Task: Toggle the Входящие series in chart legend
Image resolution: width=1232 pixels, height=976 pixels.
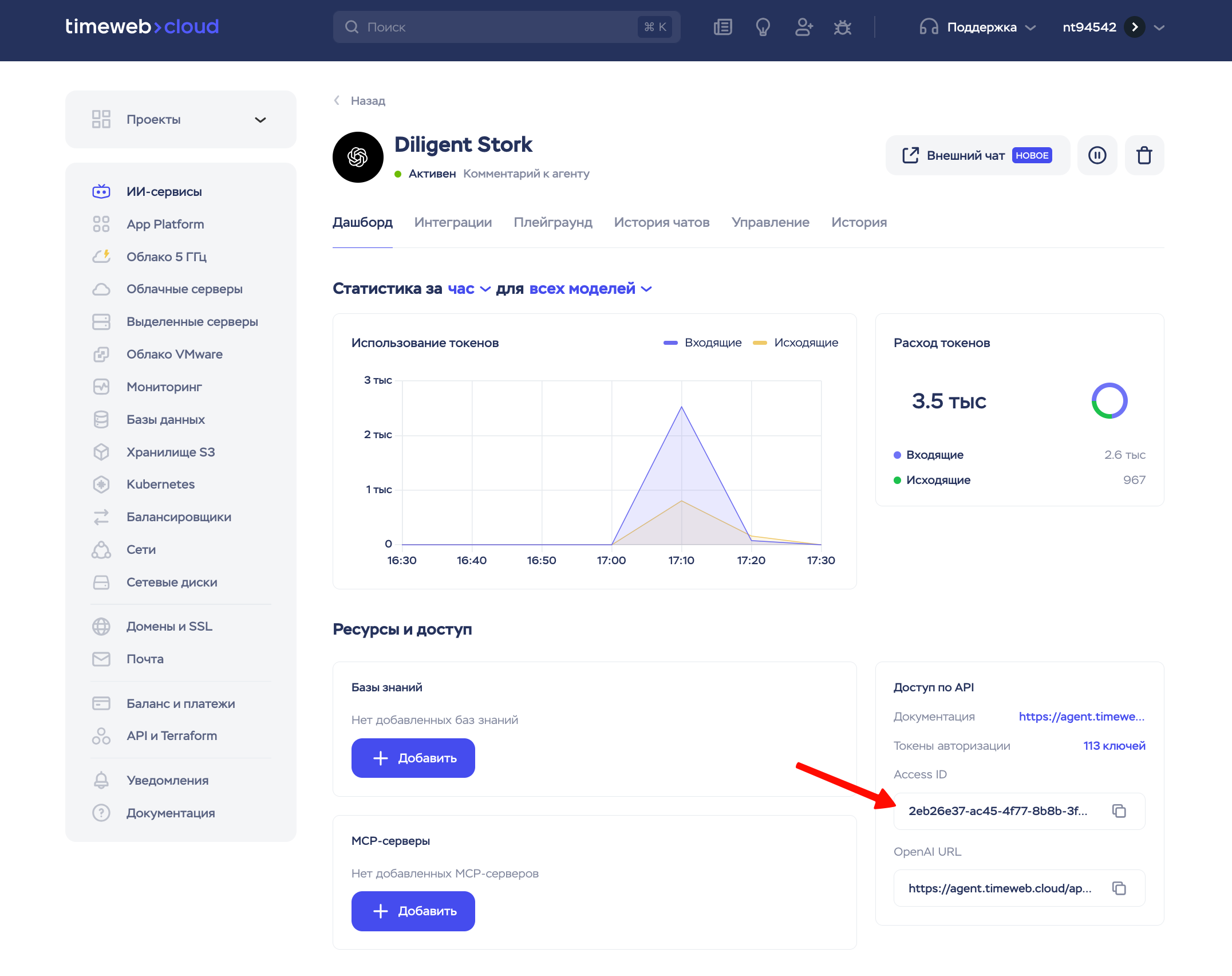Action: point(702,343)
